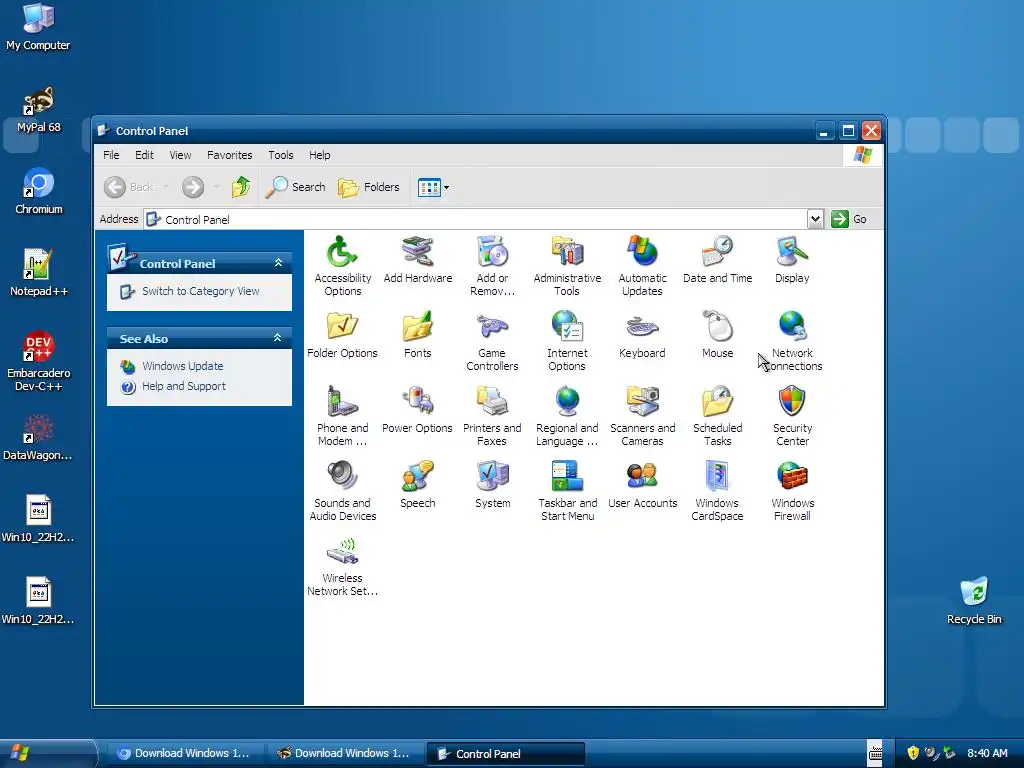This screenshot has width=1024, height=768.
Task: Select Taskbar and Start Menu icon
Action: [x=567, y=490]
